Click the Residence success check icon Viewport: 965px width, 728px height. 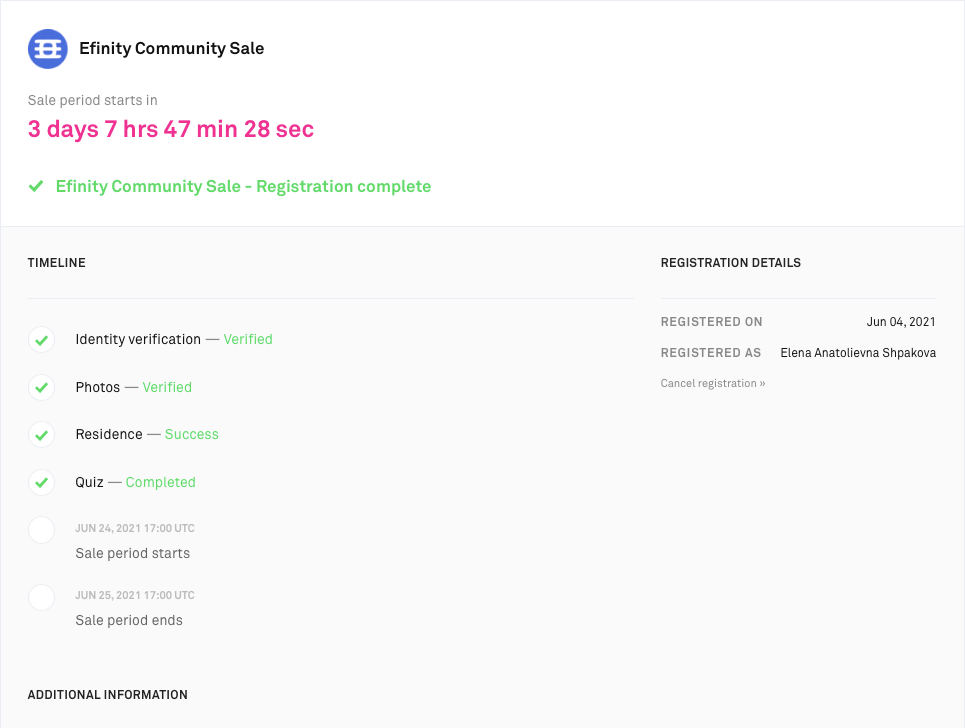click(x=41, y=434)
